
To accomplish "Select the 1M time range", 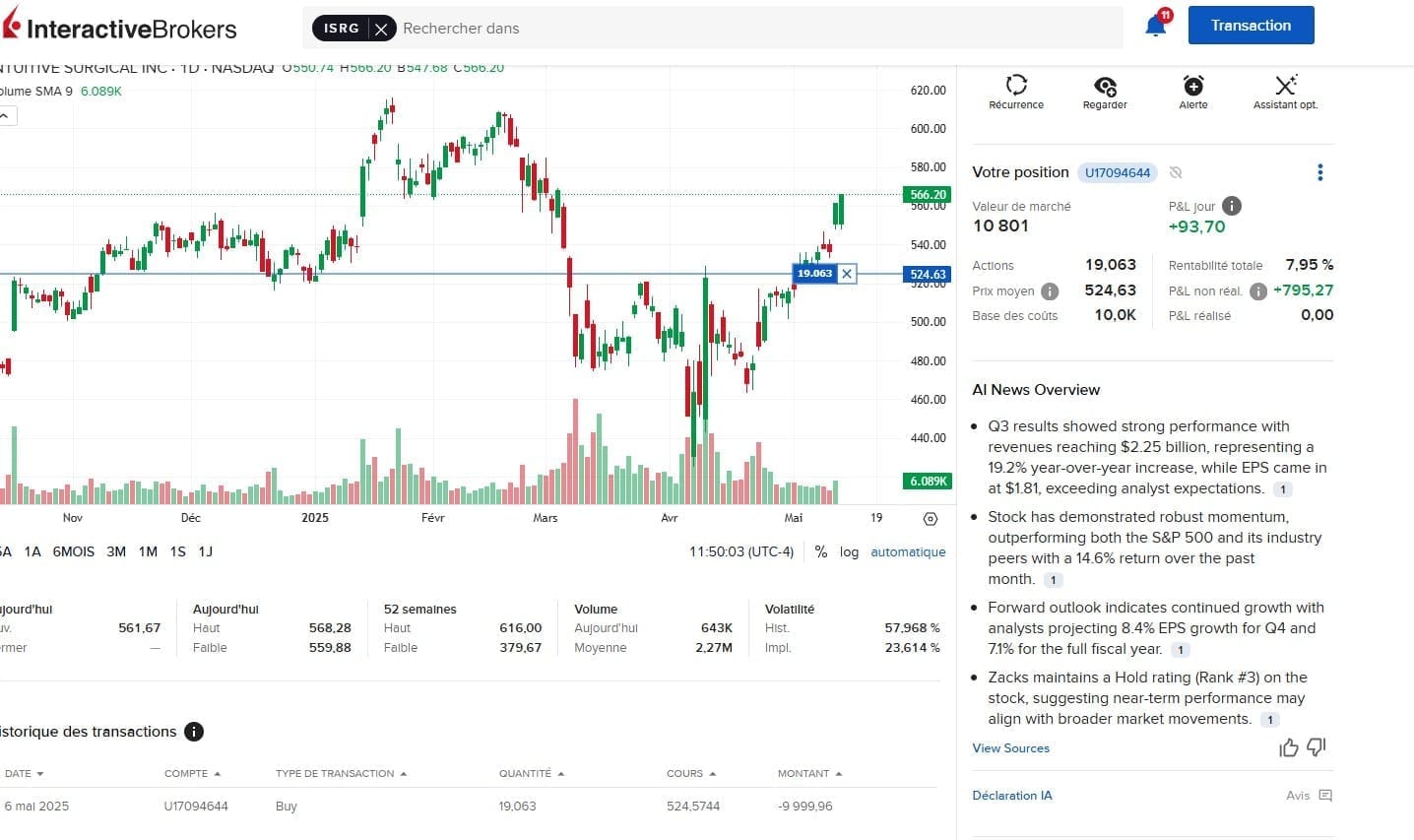I will coord(148,551).
